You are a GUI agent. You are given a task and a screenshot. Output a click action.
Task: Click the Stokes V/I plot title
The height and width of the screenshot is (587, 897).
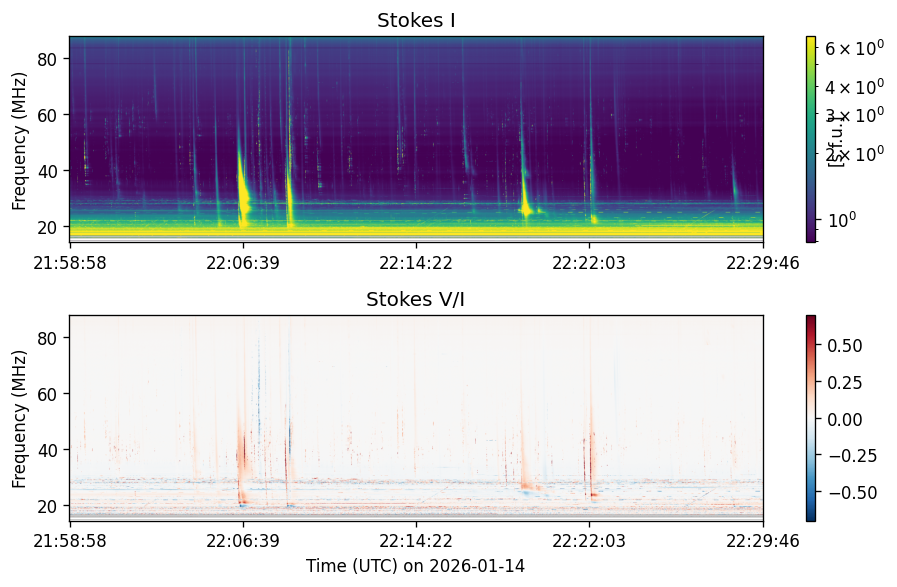(x=415, y=299)
